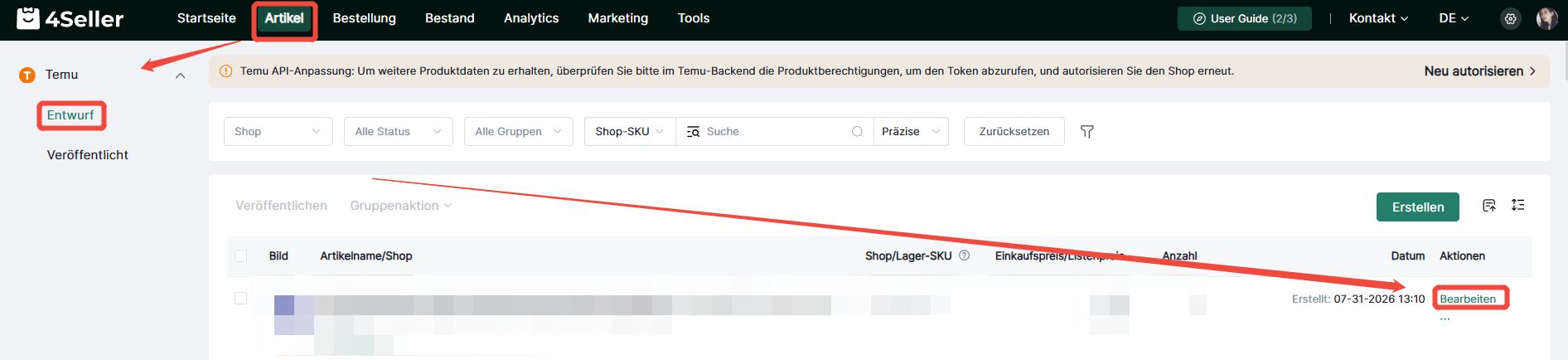
Task: Click the Anzahl column header
Action: click(x=1179, y=255)
